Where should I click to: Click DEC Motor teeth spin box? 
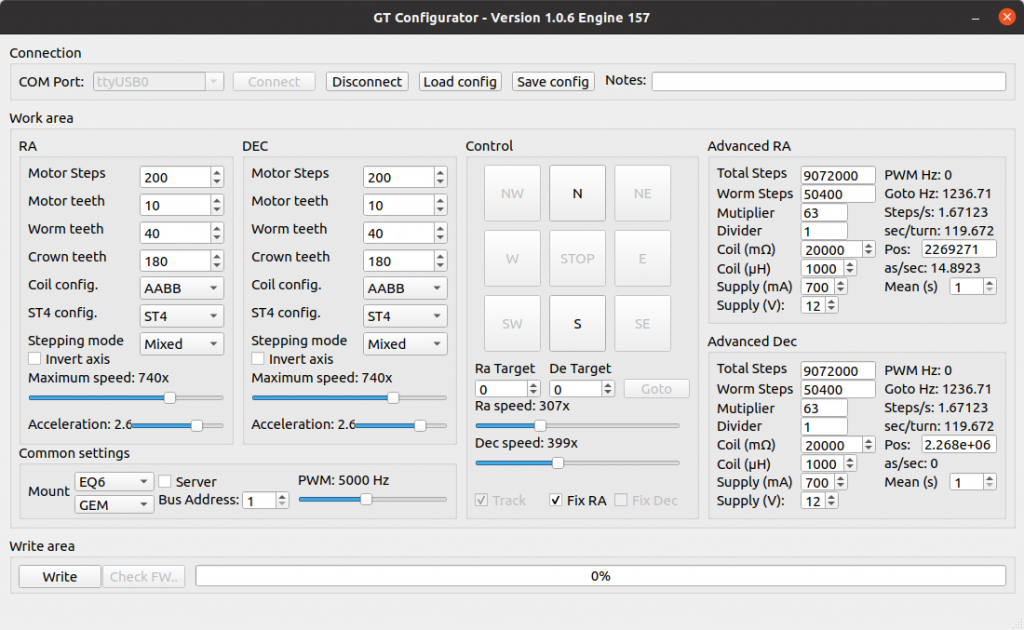[x=405, y=205]
